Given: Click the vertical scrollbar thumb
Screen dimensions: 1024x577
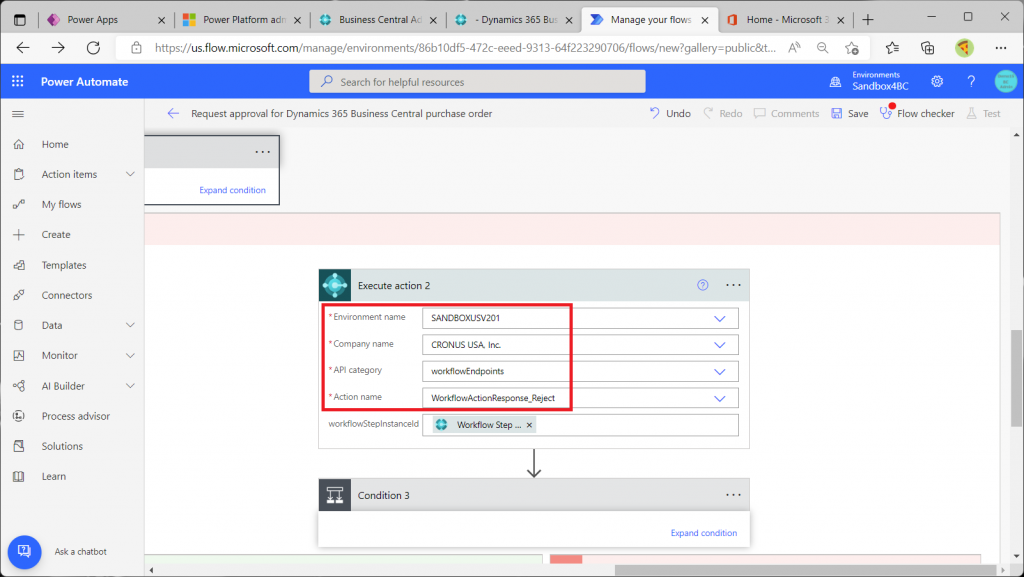Looking at the screenshot, I should [x=1016, y=378].
